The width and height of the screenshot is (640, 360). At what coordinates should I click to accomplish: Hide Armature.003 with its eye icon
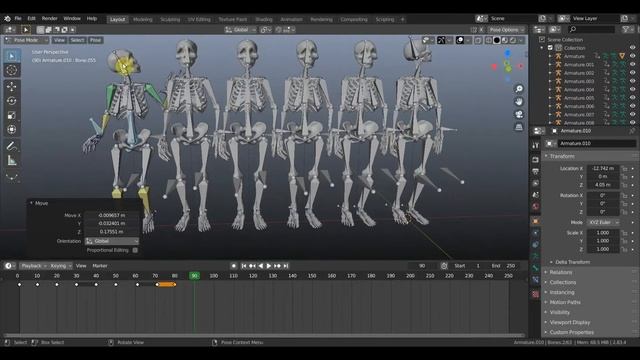(x=633, y=81)
